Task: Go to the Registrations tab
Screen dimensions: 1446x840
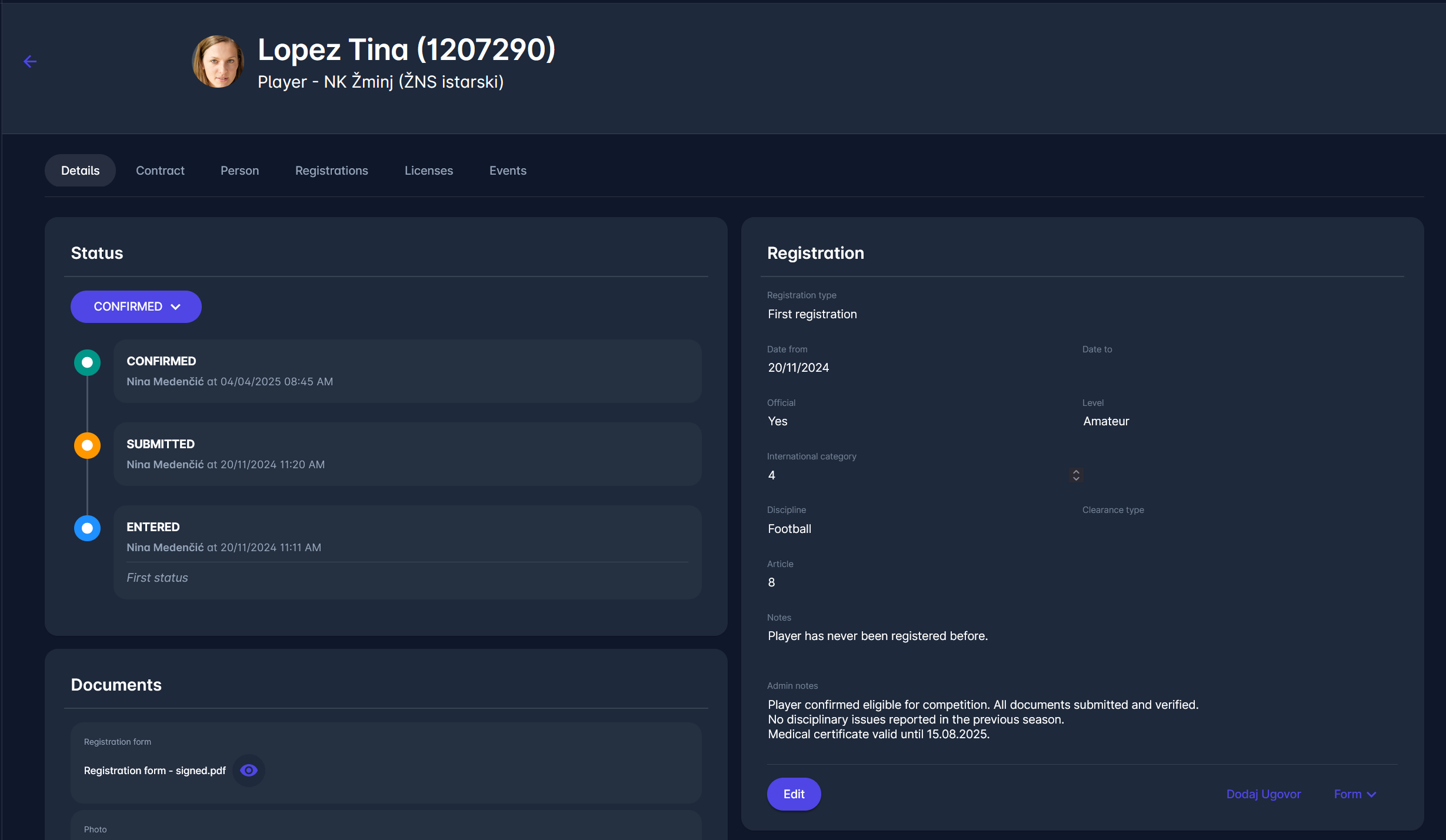Action: point(331,171)
